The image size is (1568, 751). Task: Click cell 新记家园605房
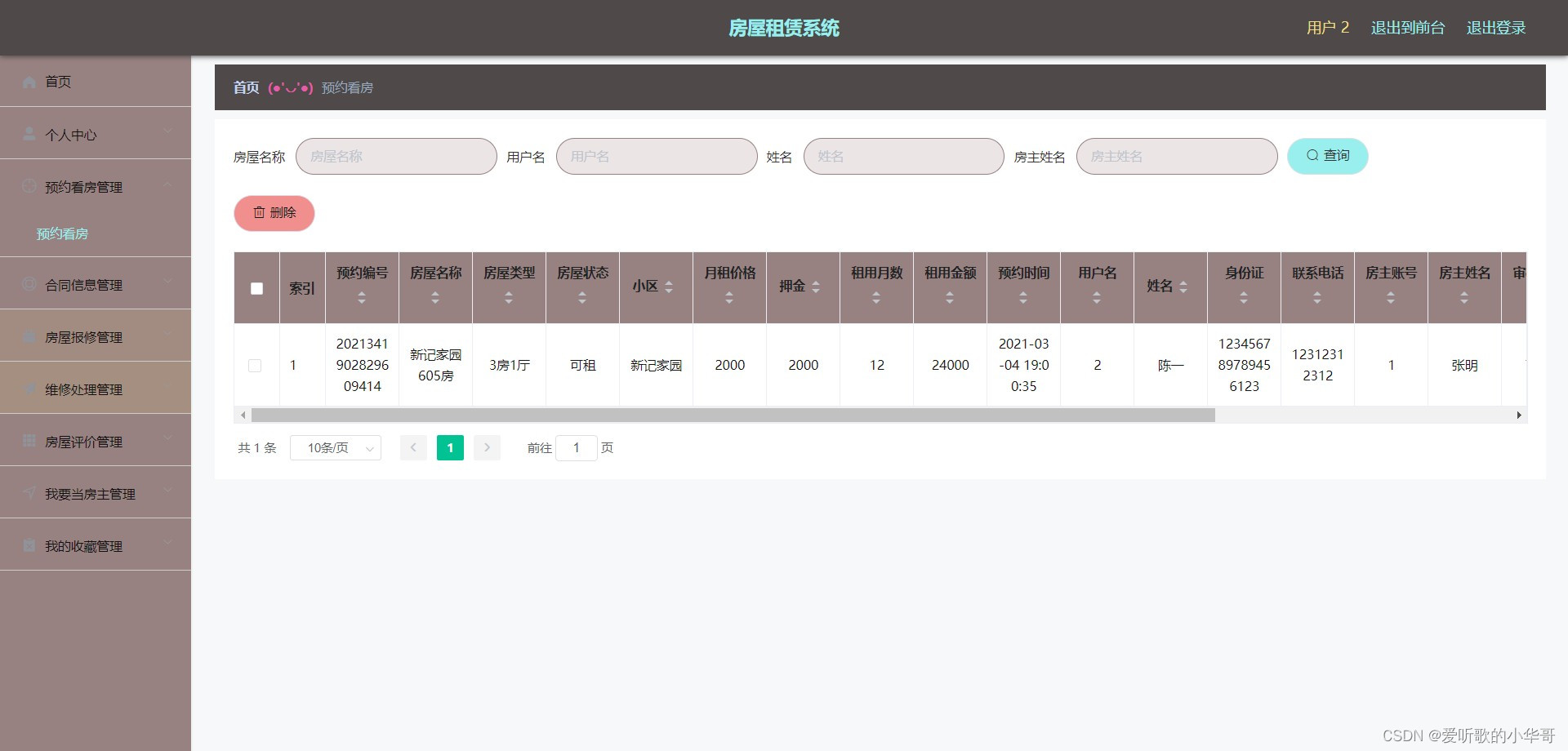click(435, 365)
